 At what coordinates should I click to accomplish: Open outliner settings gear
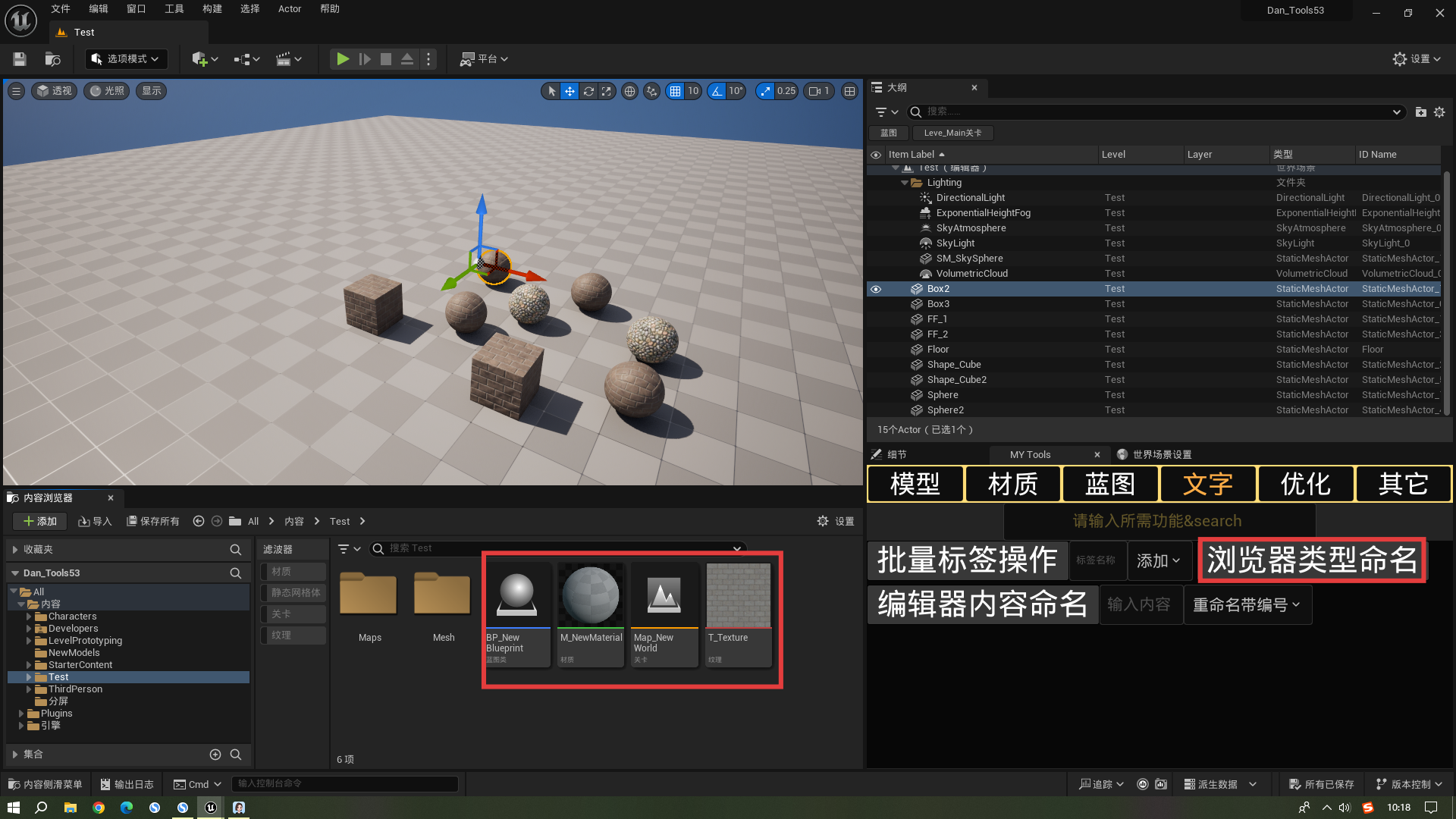(1439, 112)
